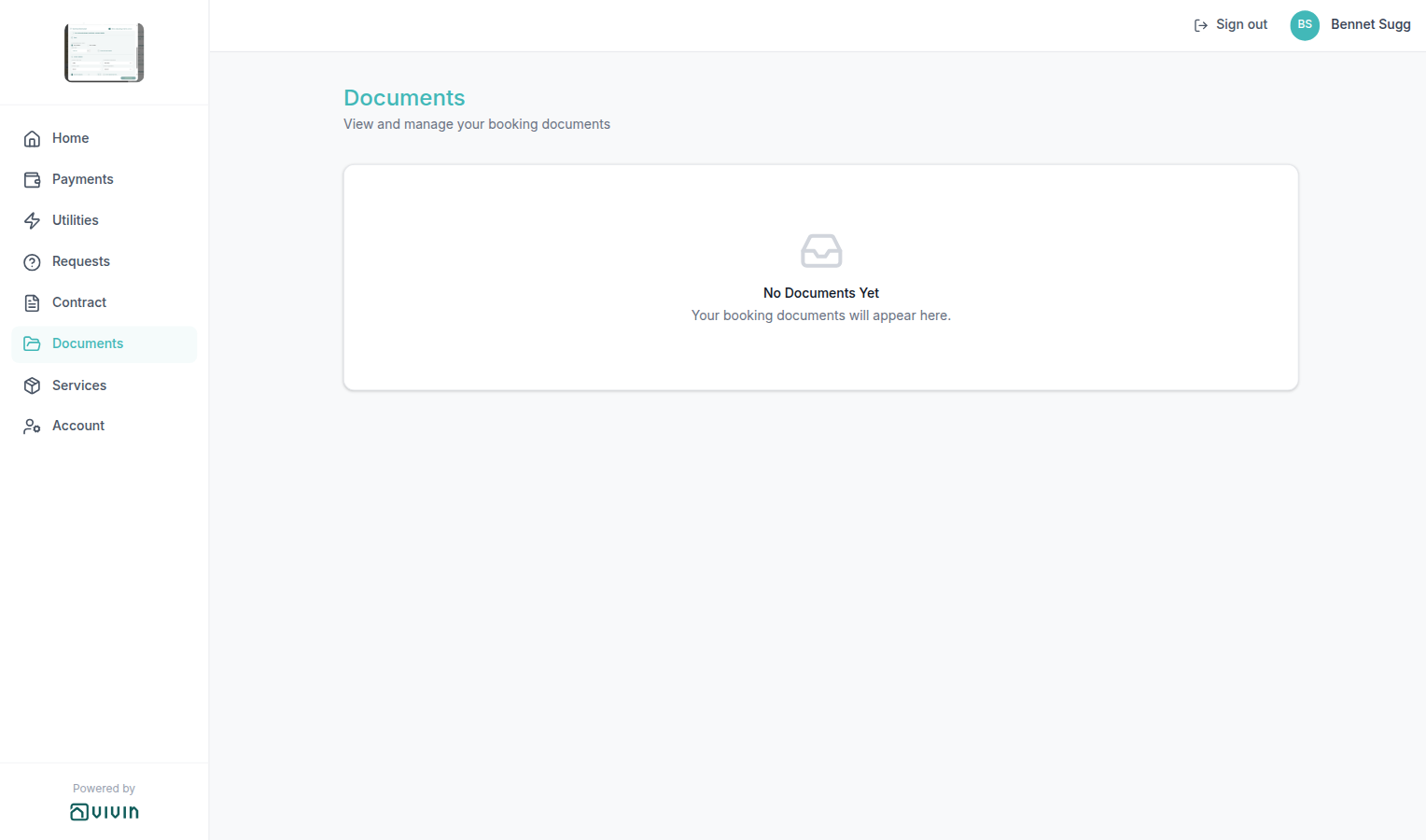Click the 'No Documents Yet' message

[821, 293]
